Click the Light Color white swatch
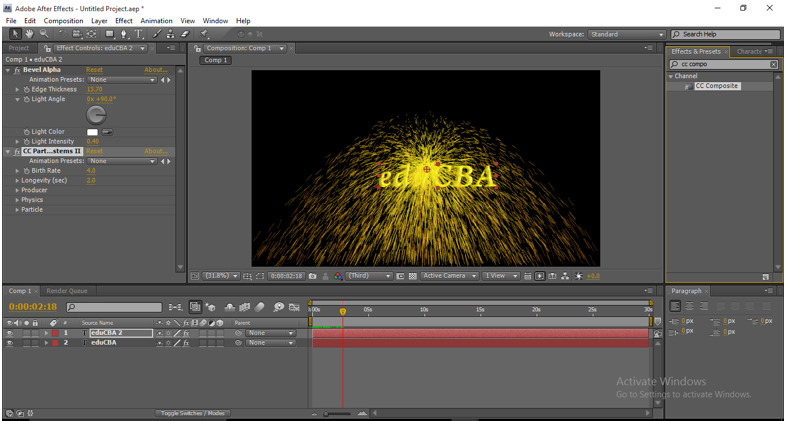Image resolution: width=787 pixels, height=421 pixels. coord(93,132)
